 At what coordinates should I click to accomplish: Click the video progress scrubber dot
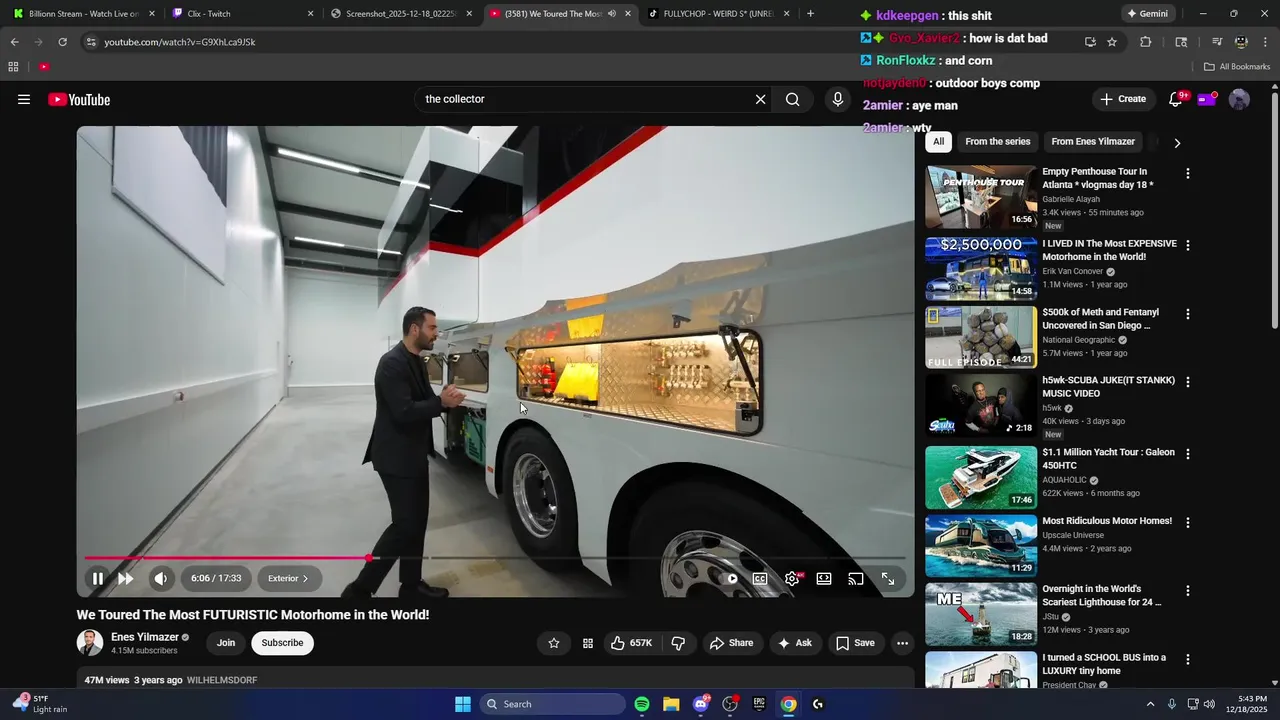coord(370,558)
